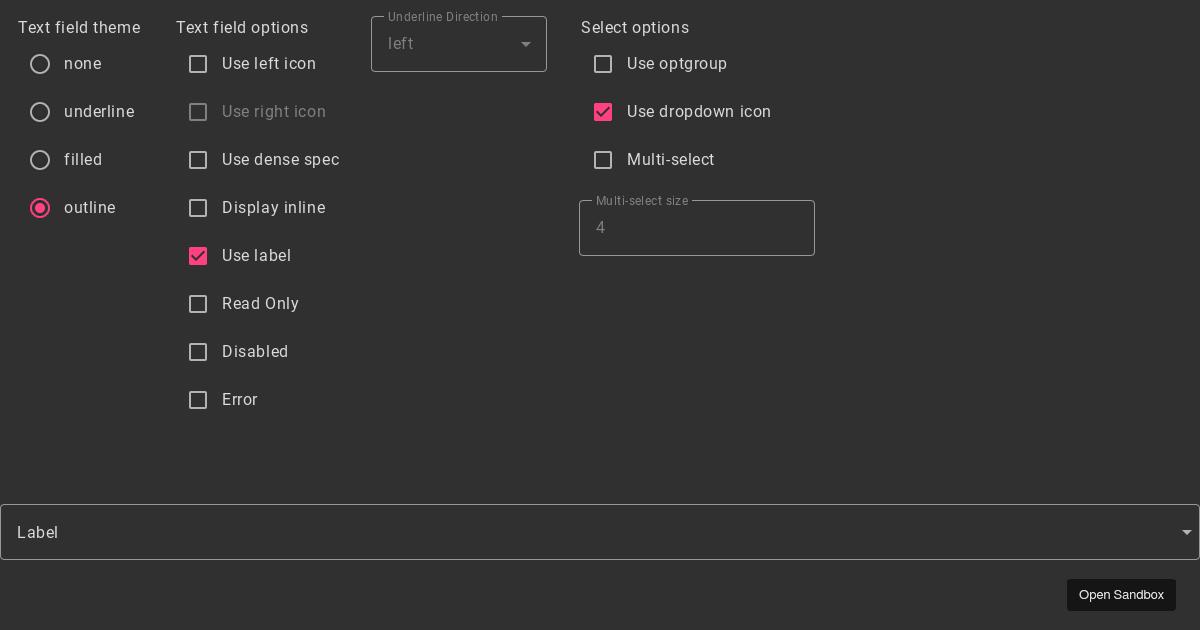The image size is (1200, 630).
Task: Check Use dense spec
Action: coord(198,160)
